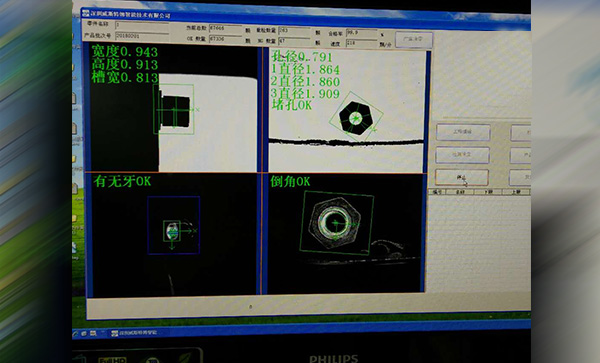
Task: Select the nut in the 倒角OK camera view
Action: [335, 223]
